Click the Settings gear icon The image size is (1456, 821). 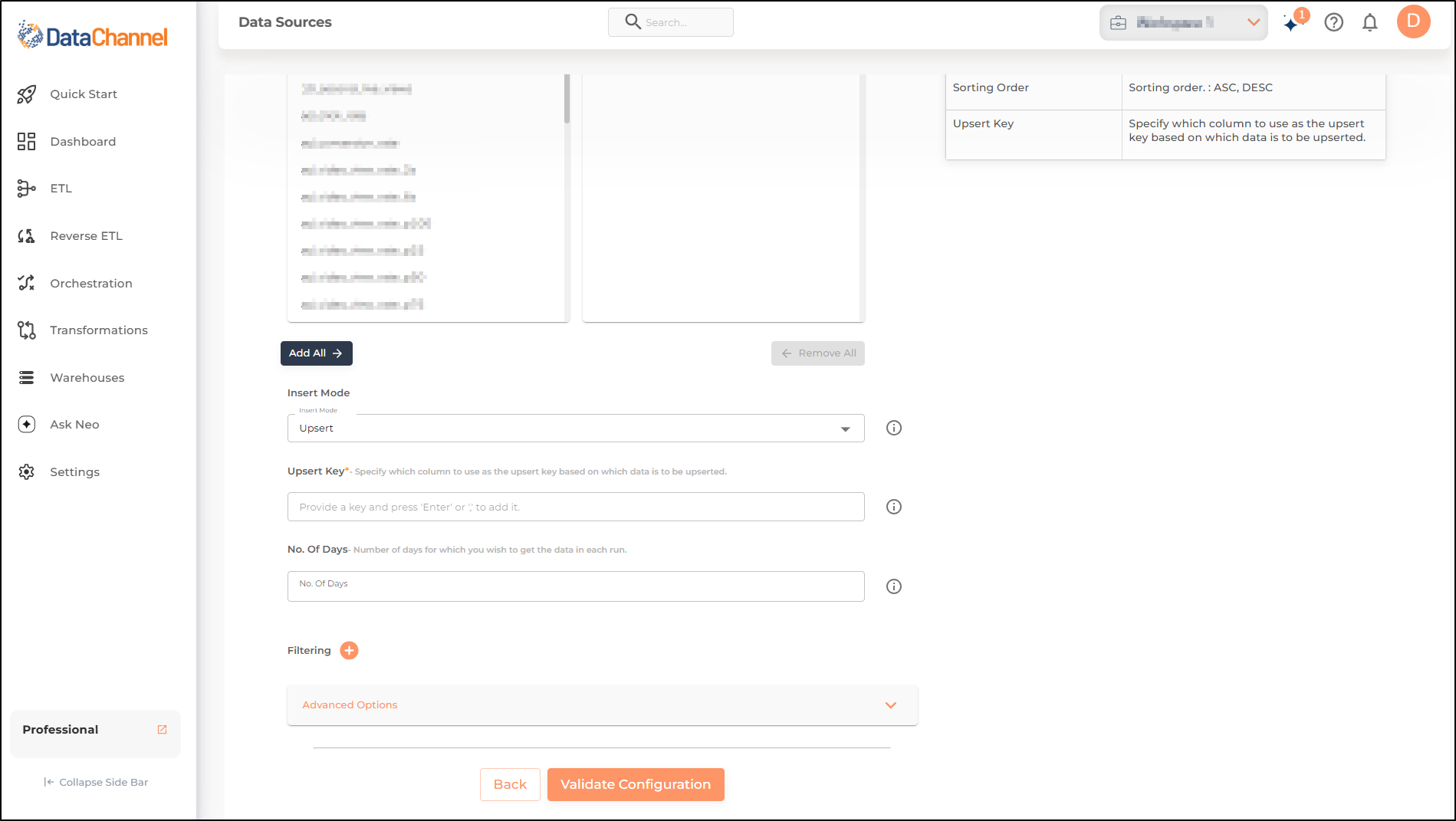tap(27, 472)
